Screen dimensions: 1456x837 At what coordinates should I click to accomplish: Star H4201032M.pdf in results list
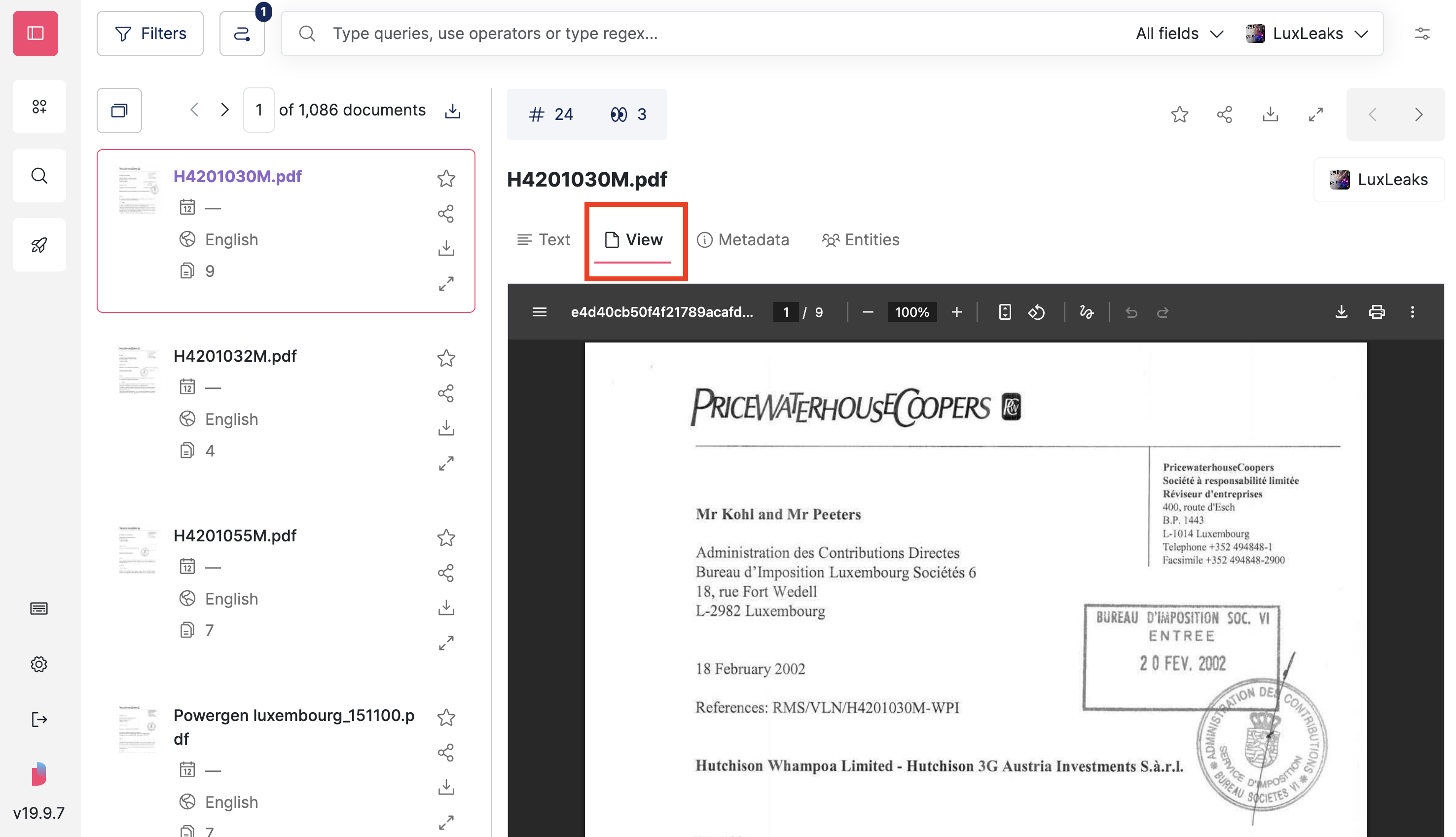[x=446, y=358]
